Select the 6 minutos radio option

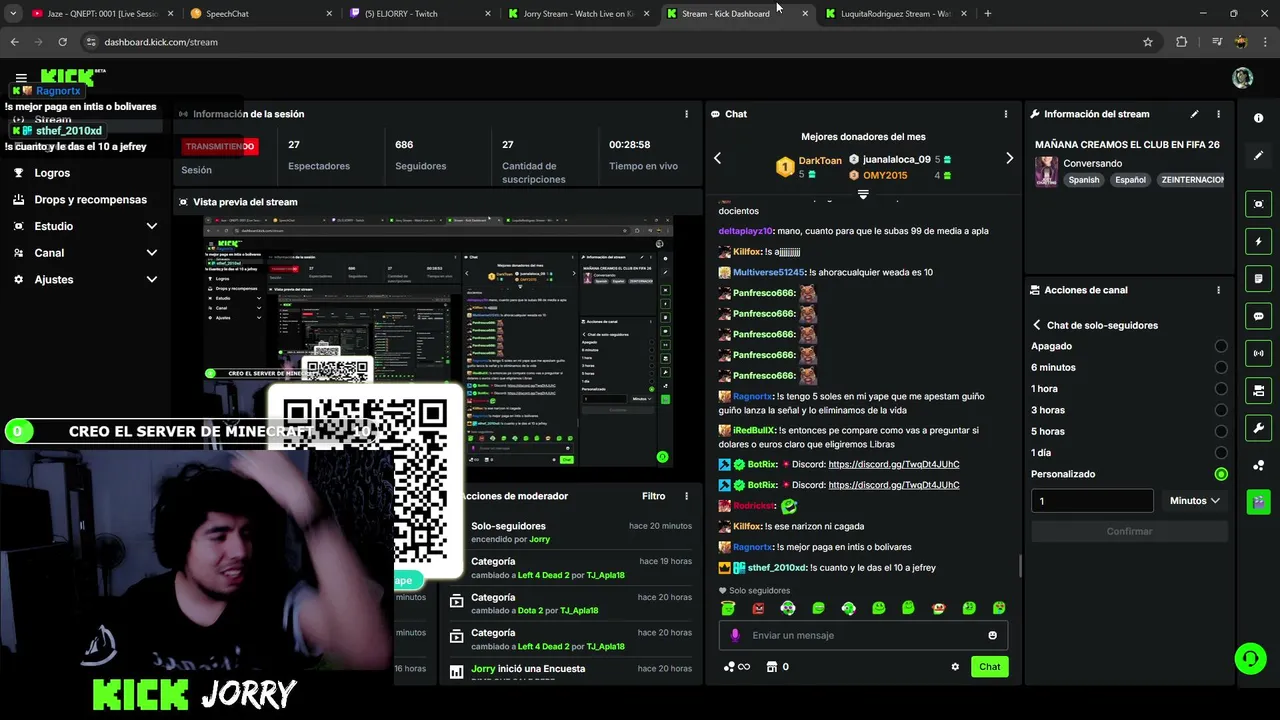1221,367
